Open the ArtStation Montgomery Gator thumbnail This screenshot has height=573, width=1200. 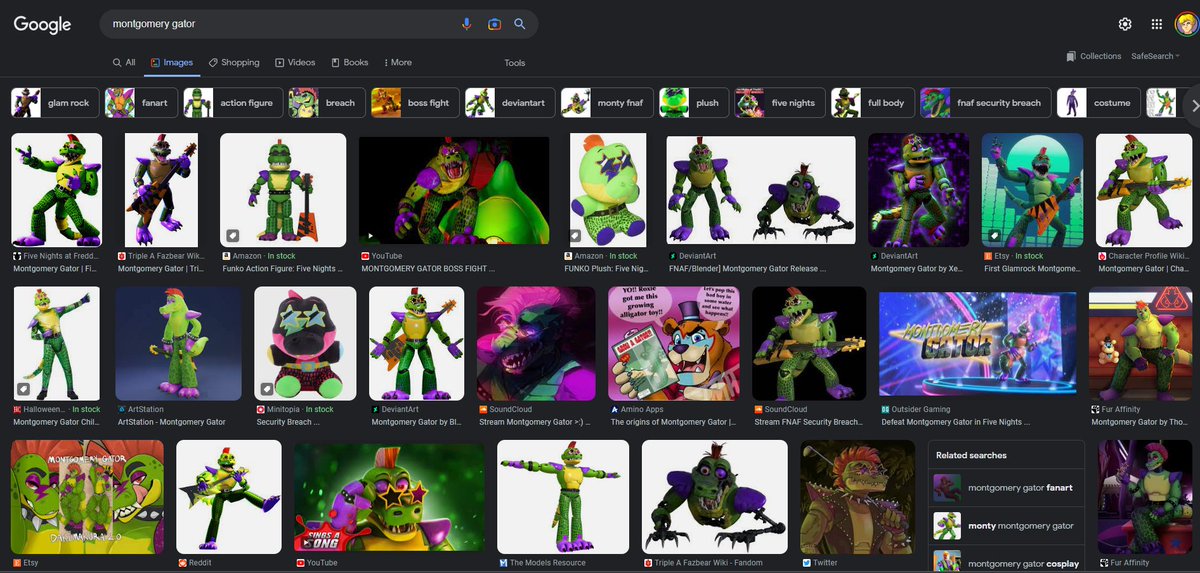(178, 344)
